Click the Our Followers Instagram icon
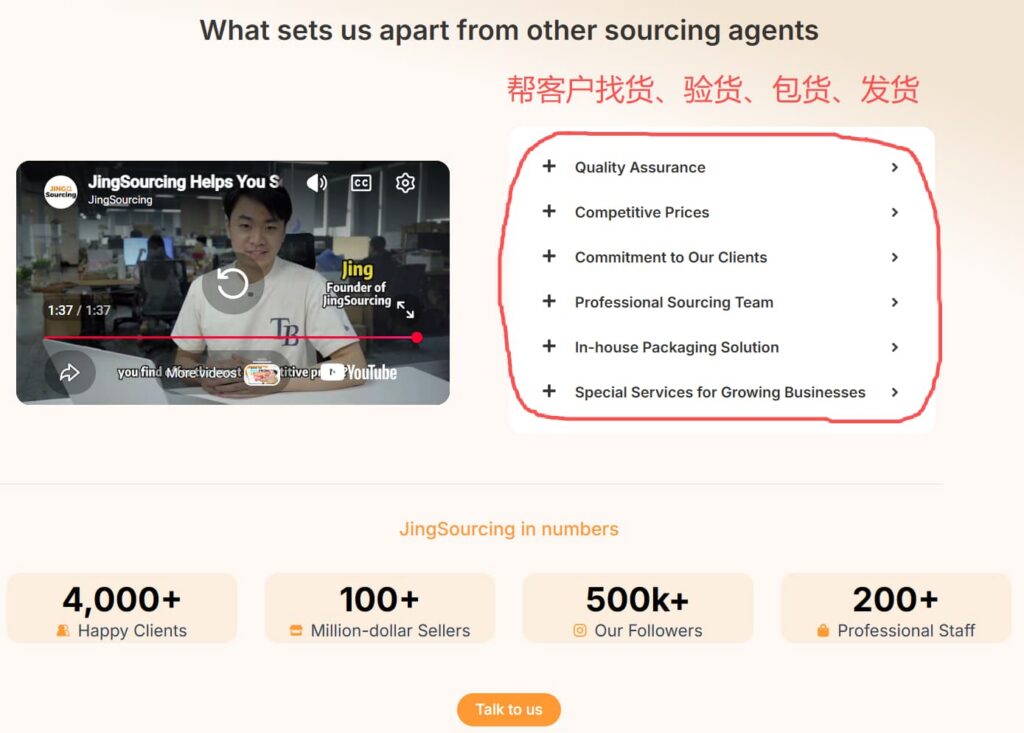Image resolution: width=1024 pixels, height=733 pixels. [580, 630]
